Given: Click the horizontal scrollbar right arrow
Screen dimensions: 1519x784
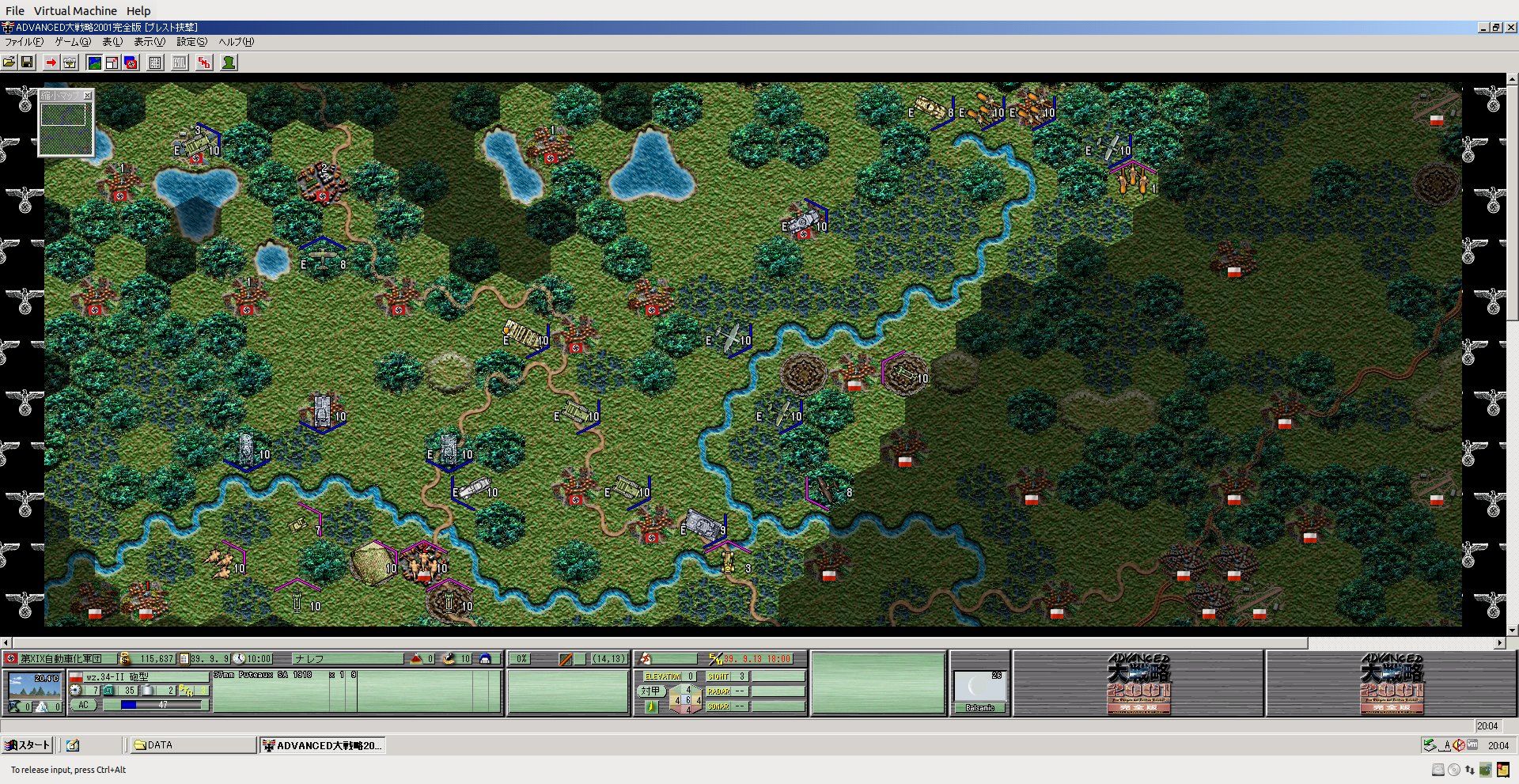Looking at the screenshot, I should 1500,643.
